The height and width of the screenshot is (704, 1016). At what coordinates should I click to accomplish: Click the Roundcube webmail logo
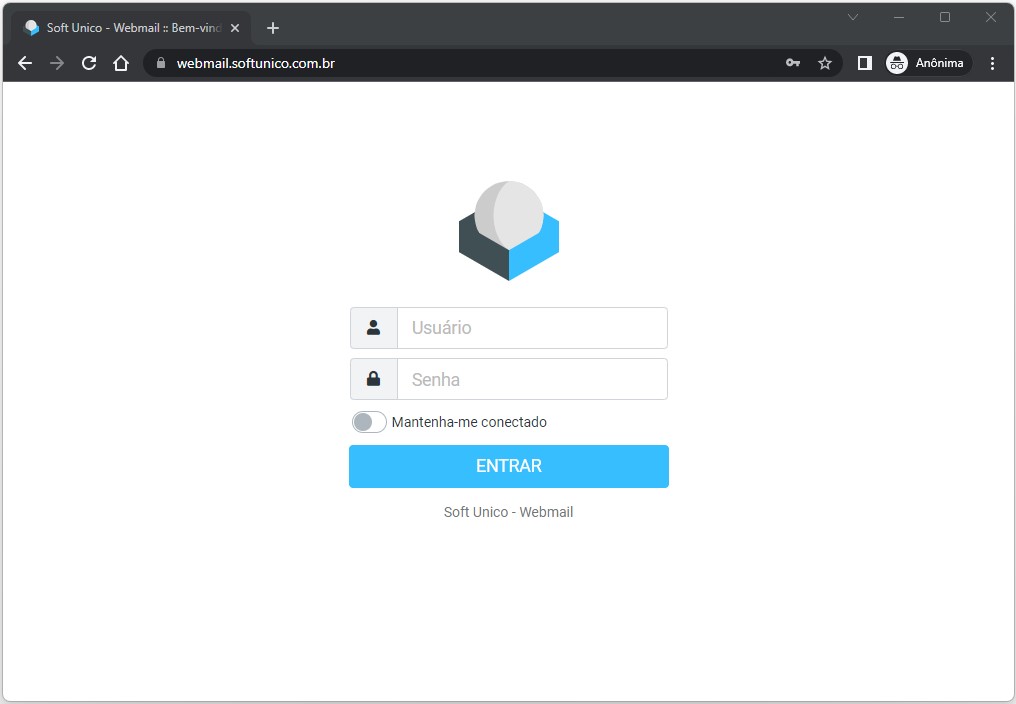click(508, 229)
